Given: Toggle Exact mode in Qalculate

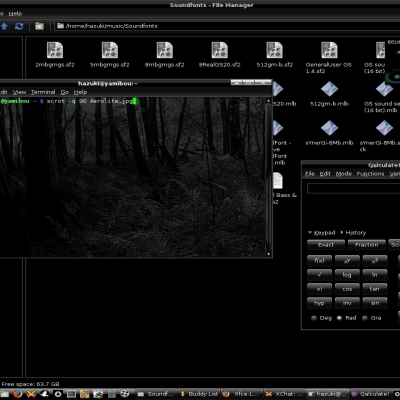Looking at the screenshot, I should tap(326, 245).
